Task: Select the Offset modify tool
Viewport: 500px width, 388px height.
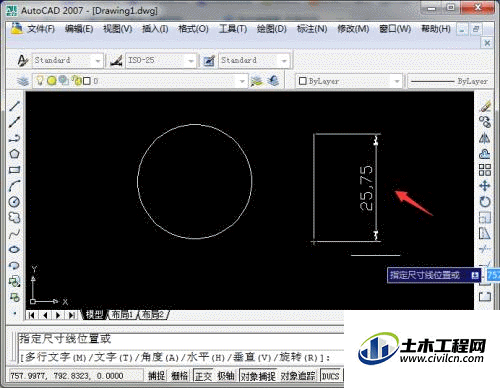Action: point(485,154)
